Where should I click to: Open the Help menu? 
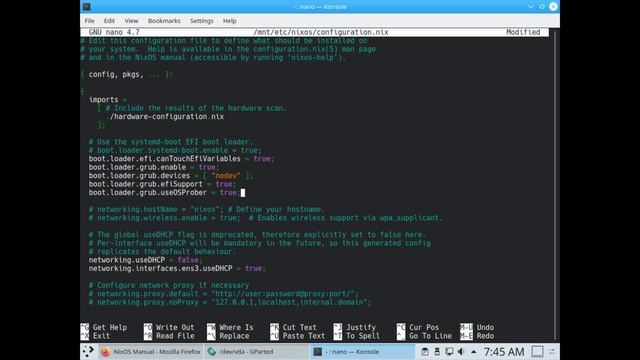pos(229,21)
